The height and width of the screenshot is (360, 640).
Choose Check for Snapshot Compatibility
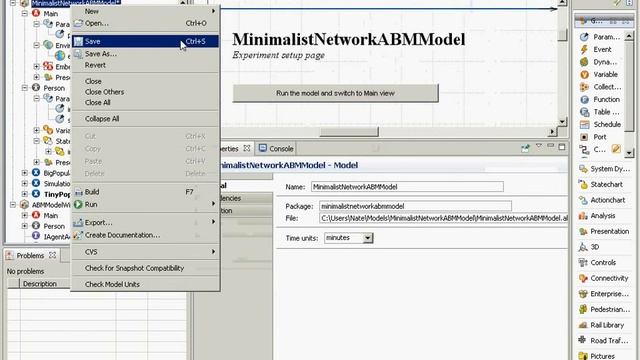pos(145,268)
